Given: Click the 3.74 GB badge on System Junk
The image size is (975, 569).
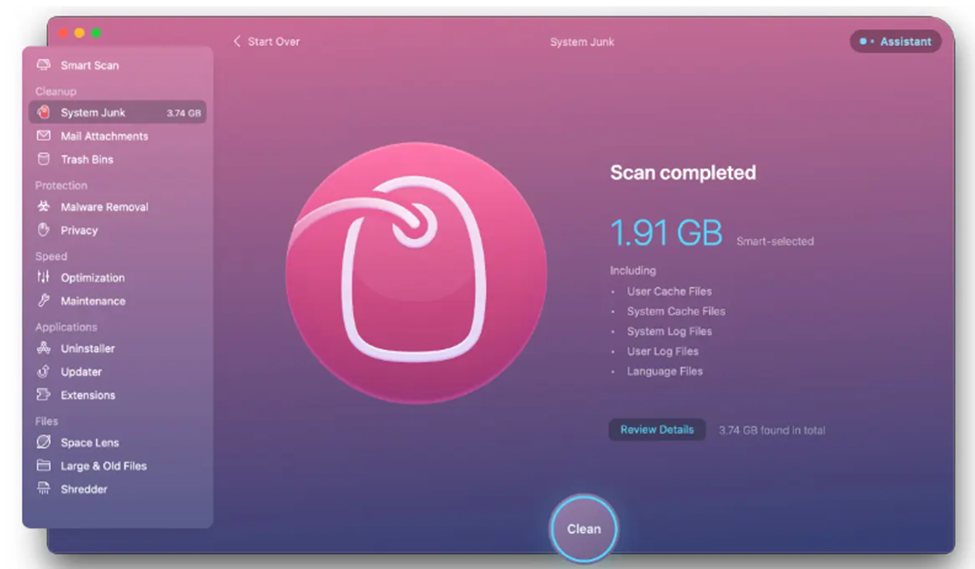Looking at the screenshot, I should pos(183,113).
